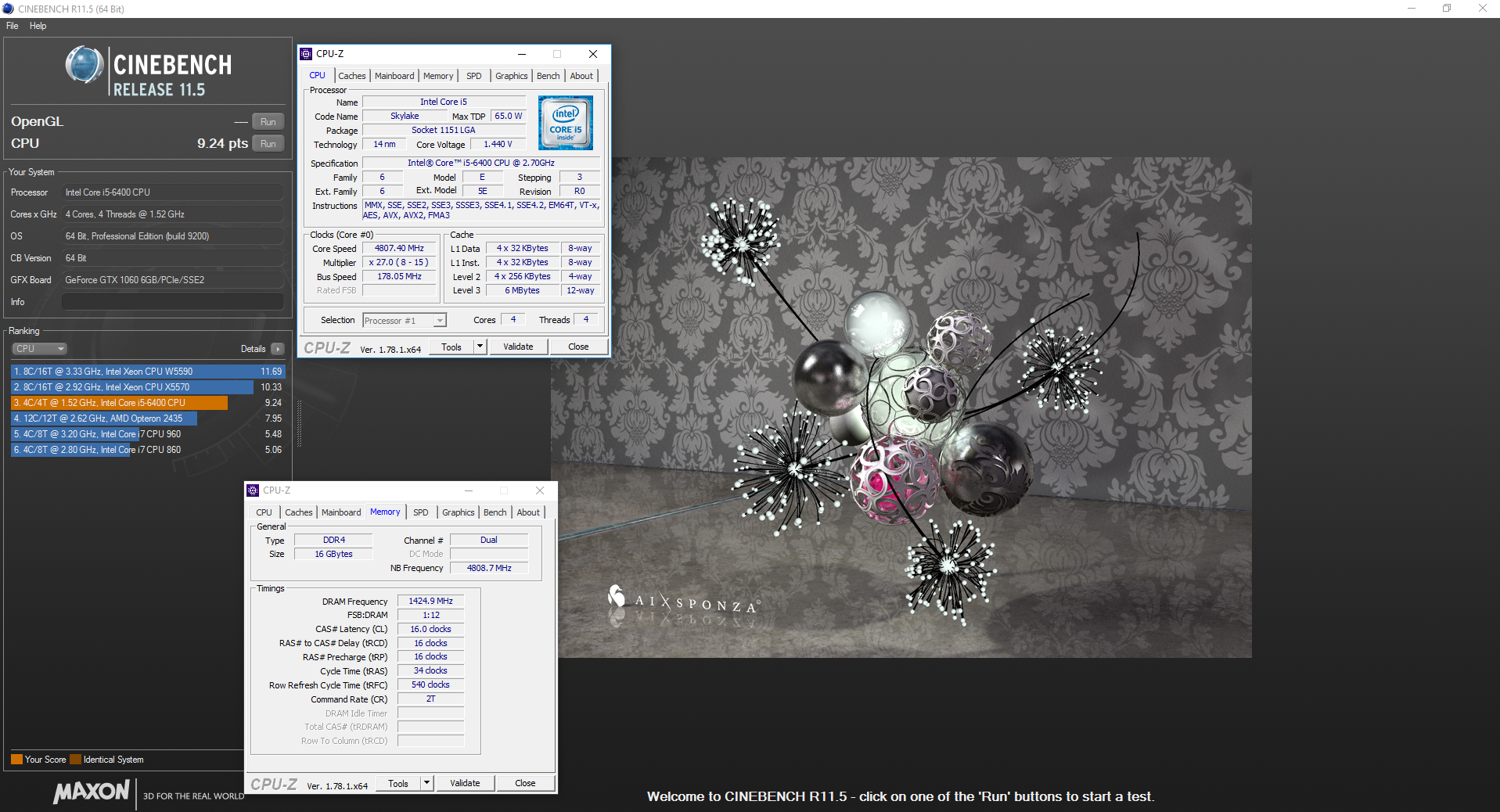Viewport: 1500px width, 812px height.
Task: Click the DRAM Frequency value 1424.9 MHz
Action: coord(430,602)
